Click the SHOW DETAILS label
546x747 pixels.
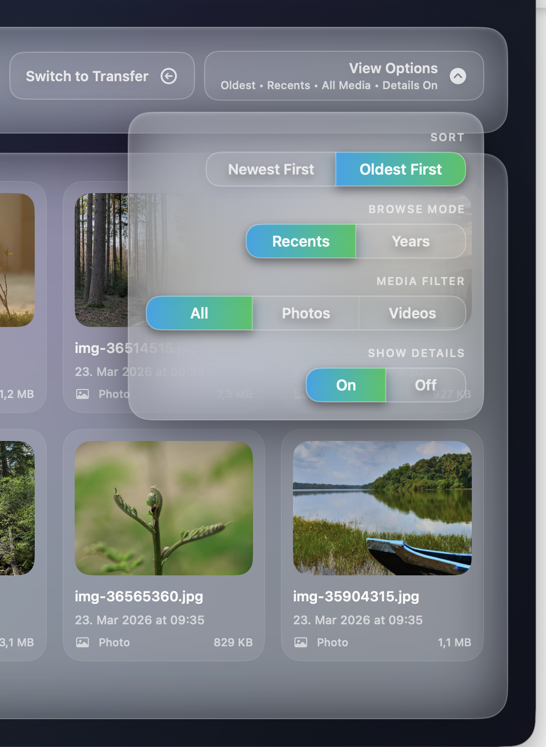[416, 353]
